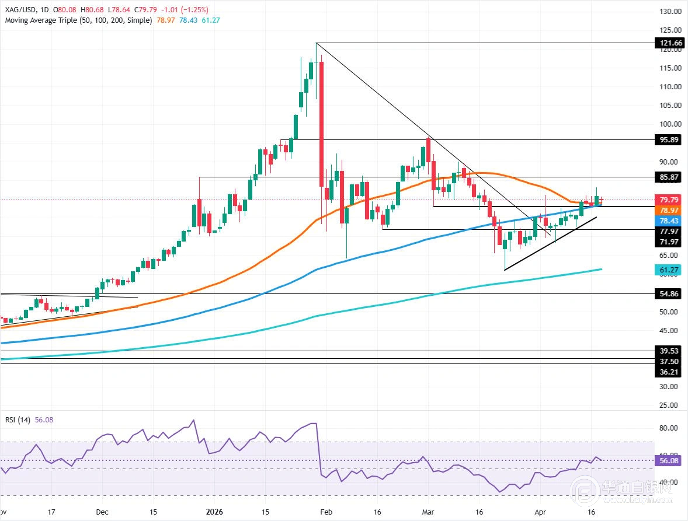Click the red 79.79 current price tag
Viewport: 688px width, 522px height.
pos(669,200)
